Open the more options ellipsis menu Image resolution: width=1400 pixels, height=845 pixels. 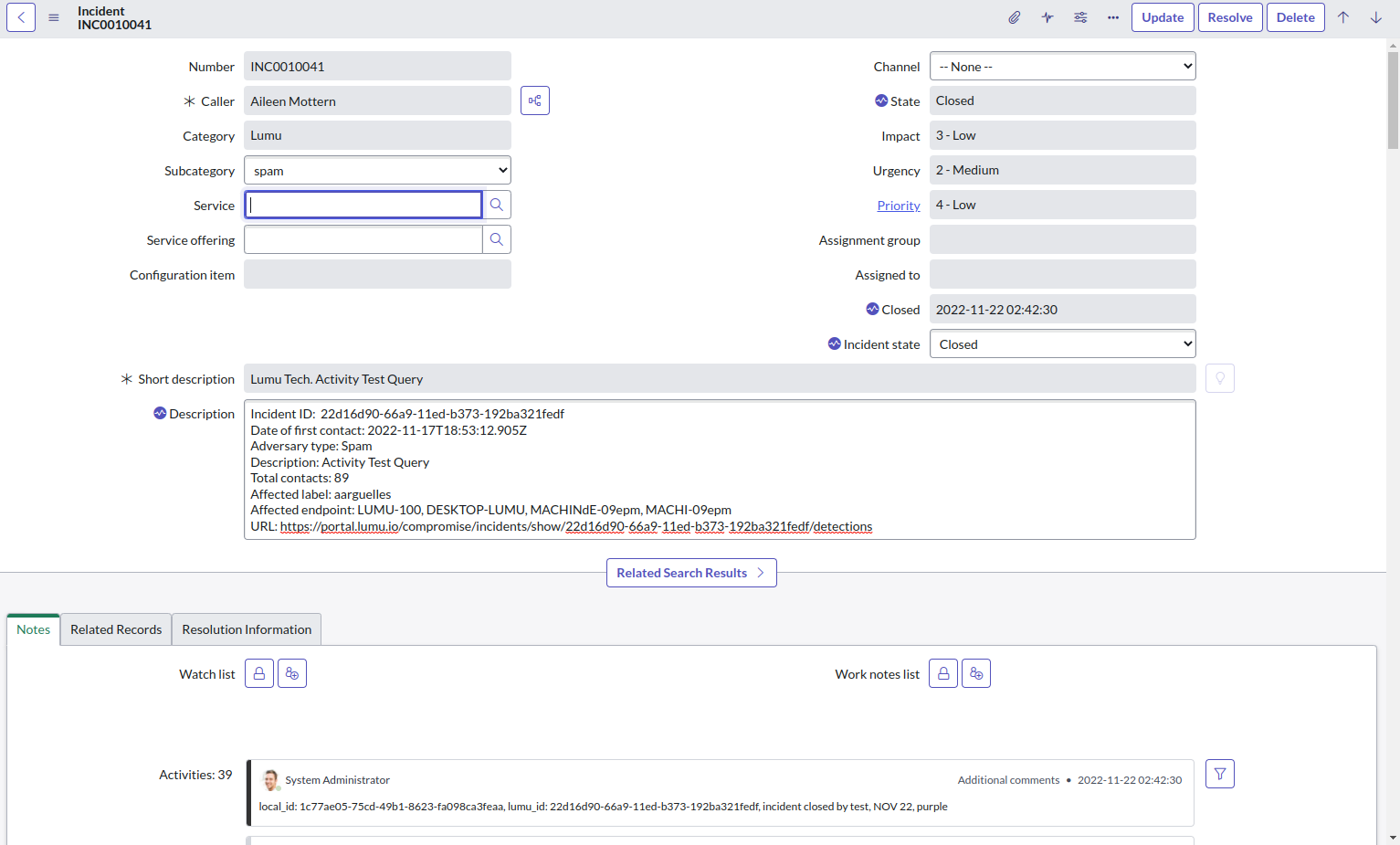coord(1113,17)
